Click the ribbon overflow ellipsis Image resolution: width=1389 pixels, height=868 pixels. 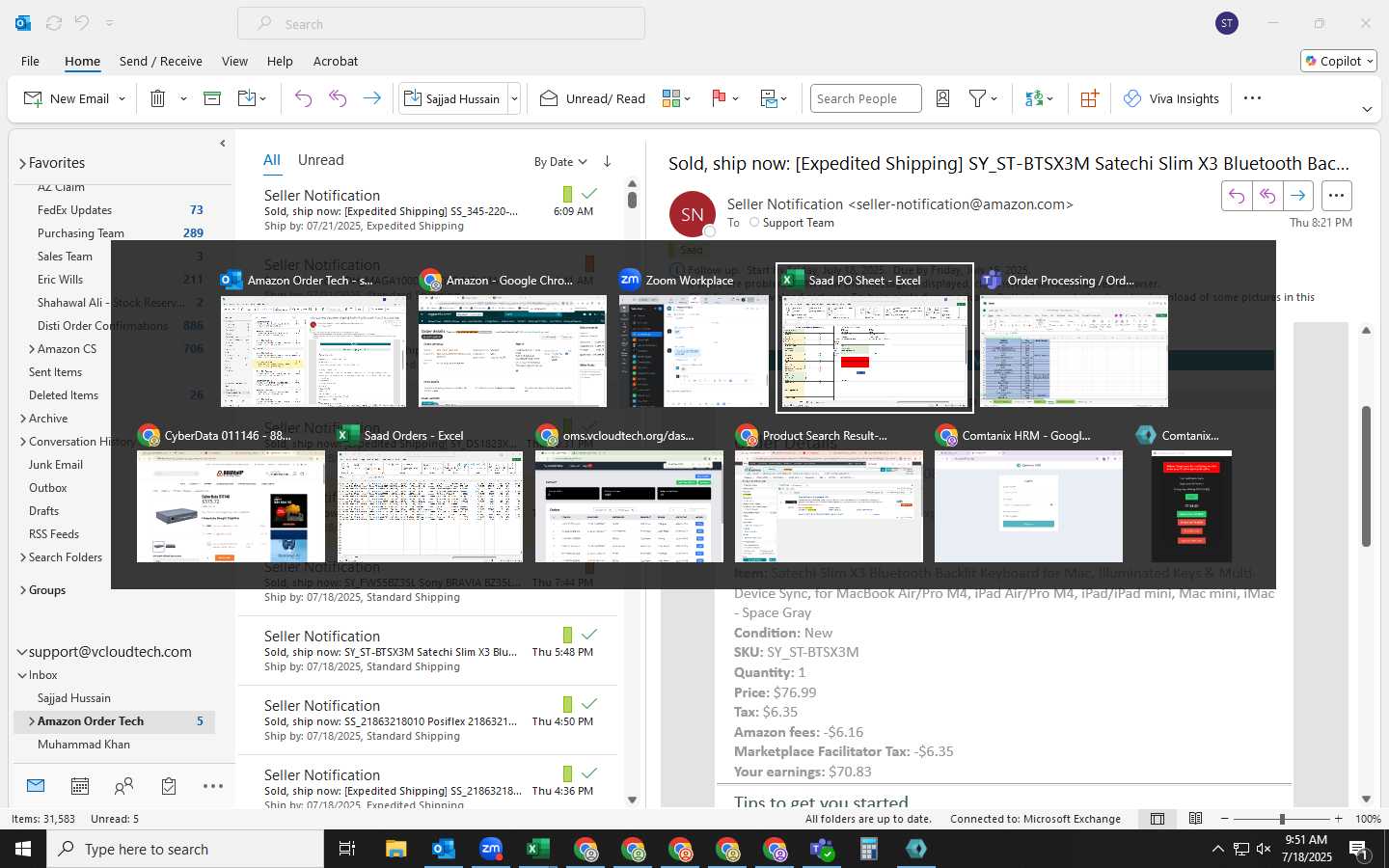[x=1252, y=98]
